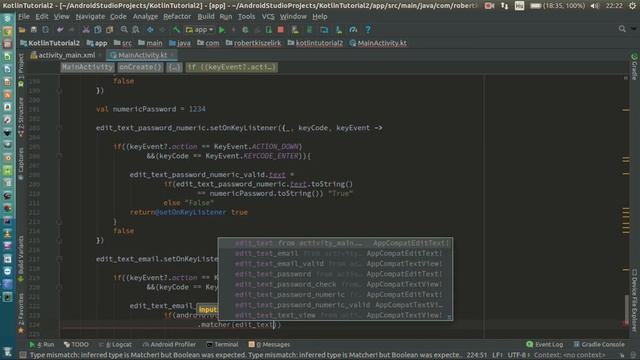Open Ubuntu system settings gear
Screen dimensions: 640x360
[x=632, y=6]
